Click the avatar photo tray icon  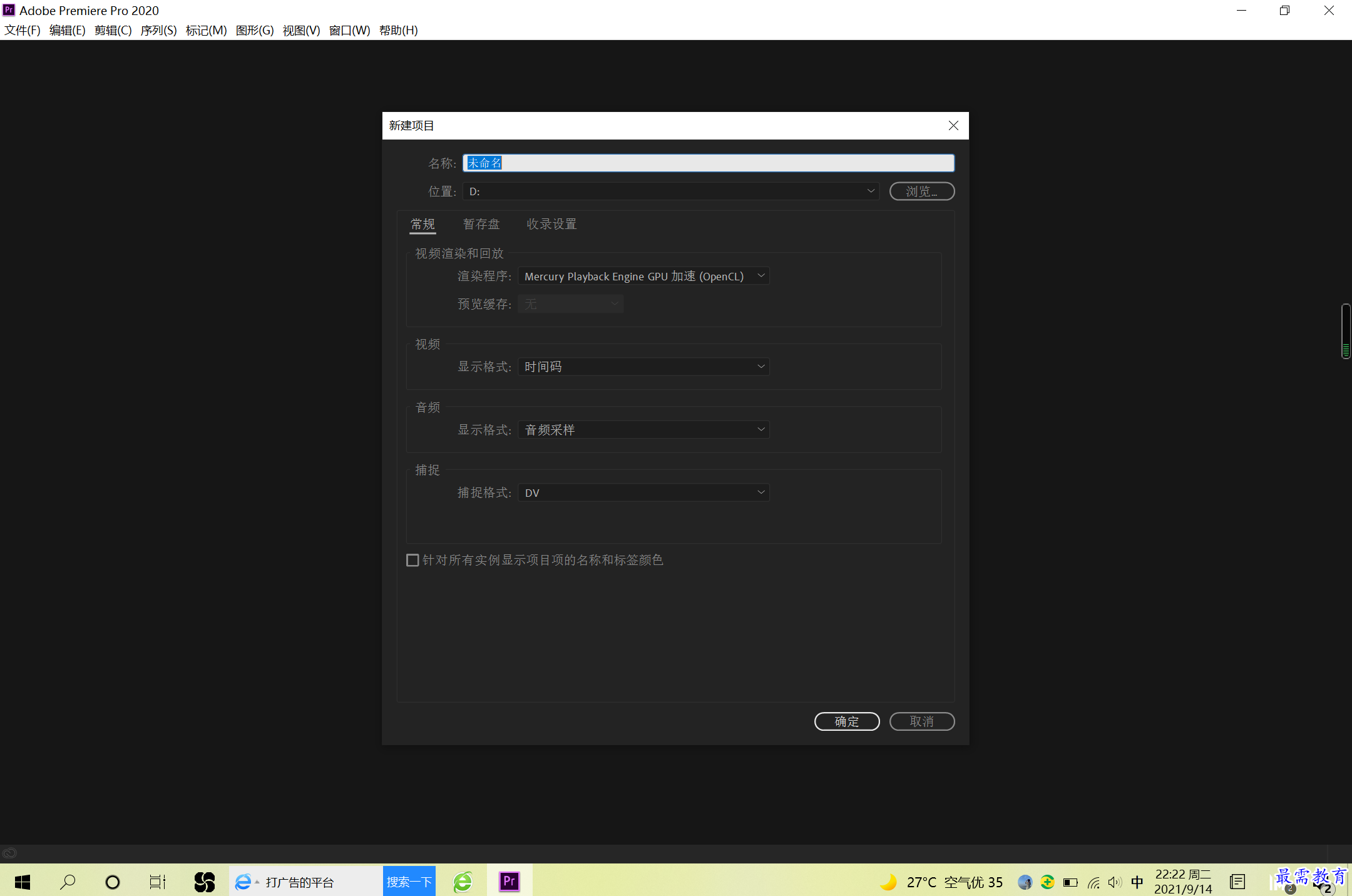pyautogui.click(x=1025, y=882)
